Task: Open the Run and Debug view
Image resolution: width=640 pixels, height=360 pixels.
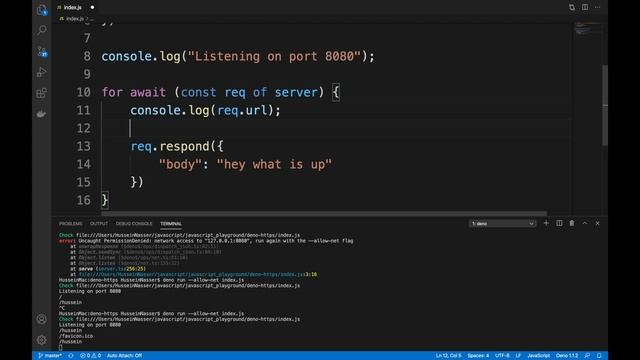Action: click(x=42, y=72)
